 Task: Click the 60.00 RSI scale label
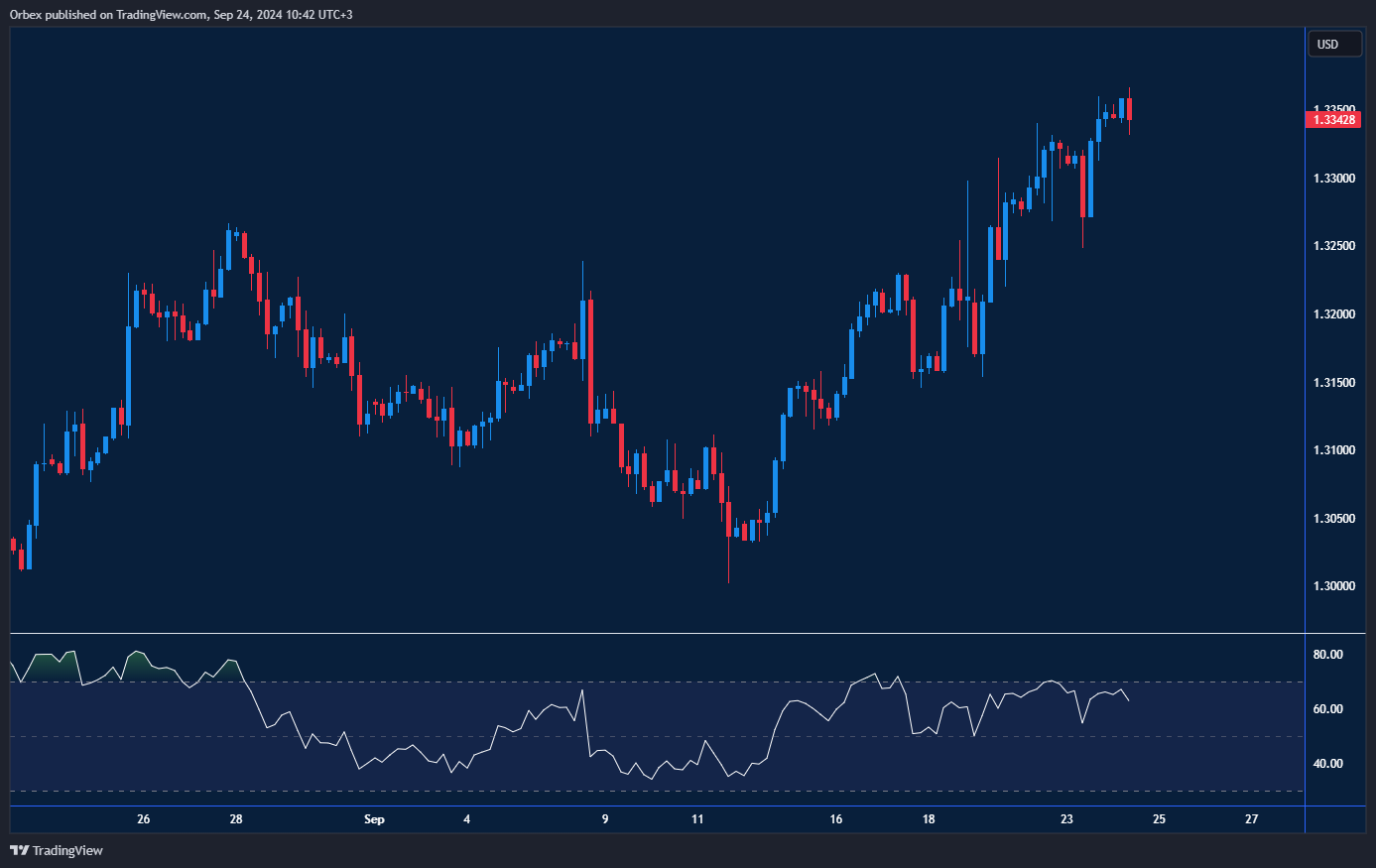pos(1327,709)
